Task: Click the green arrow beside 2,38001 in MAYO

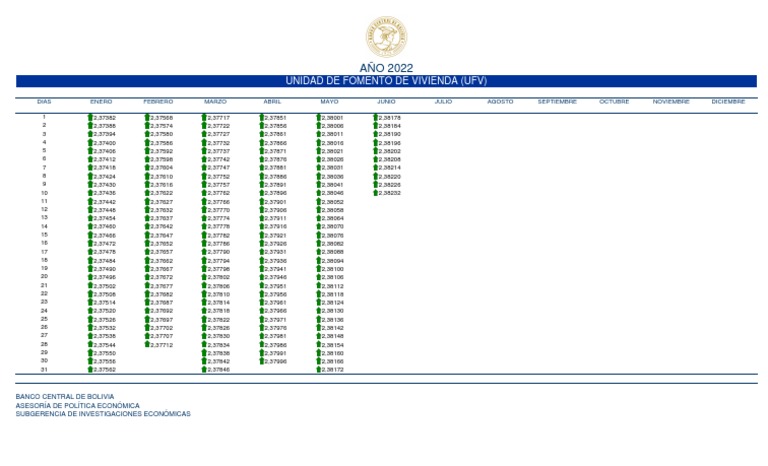Action: click(319, 117)
